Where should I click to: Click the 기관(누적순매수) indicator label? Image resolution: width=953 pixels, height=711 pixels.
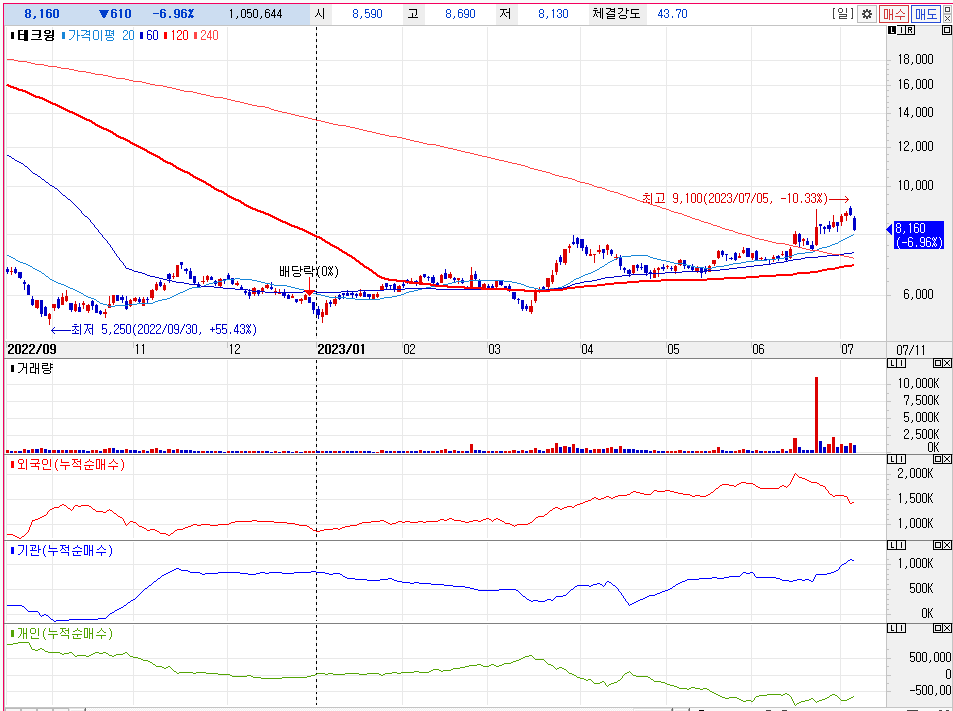(65, 551)
